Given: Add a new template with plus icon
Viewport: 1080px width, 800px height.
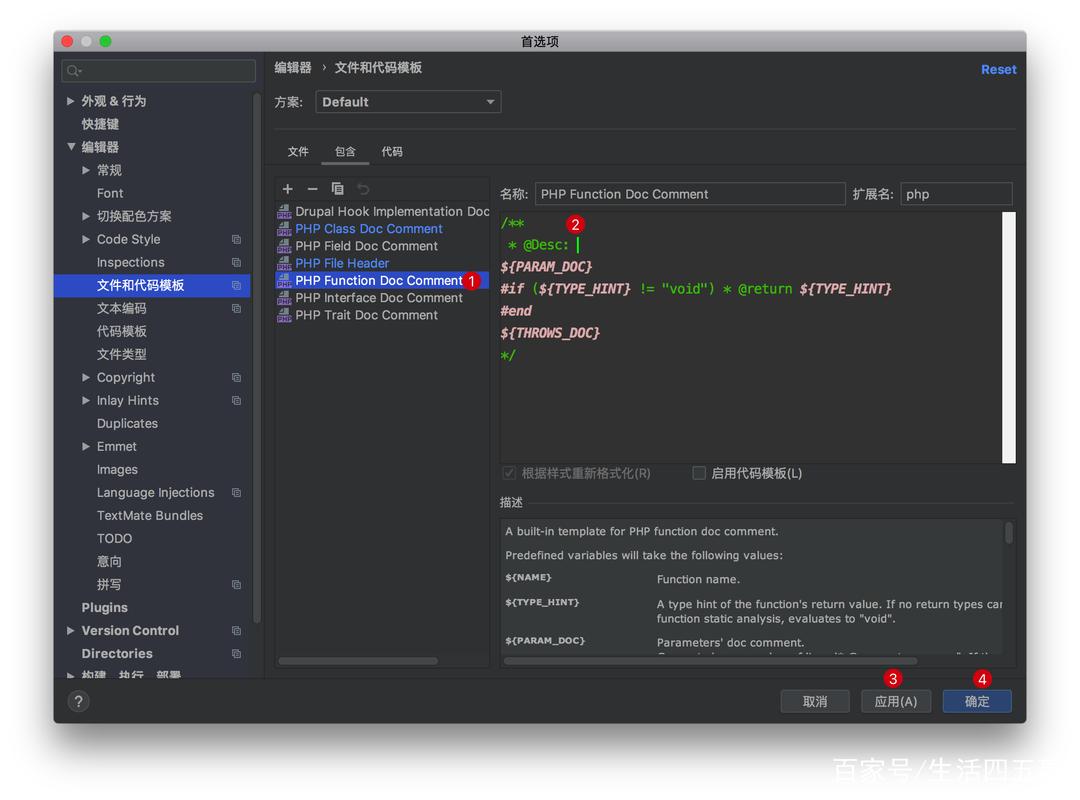Looking at the screenshot, I should coord(287,189).
